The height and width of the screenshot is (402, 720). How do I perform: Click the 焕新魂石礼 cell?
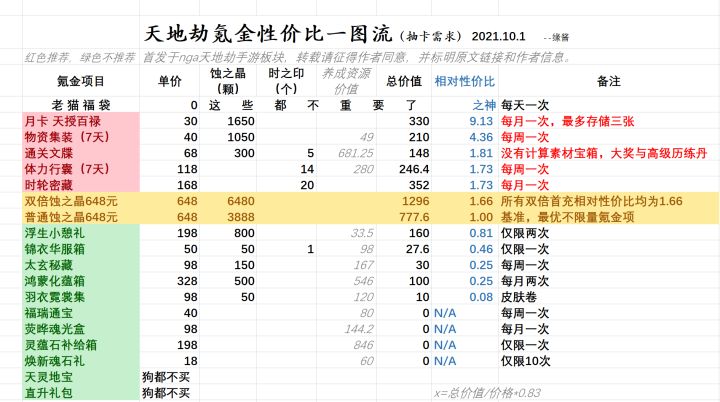tap(55, 361)
